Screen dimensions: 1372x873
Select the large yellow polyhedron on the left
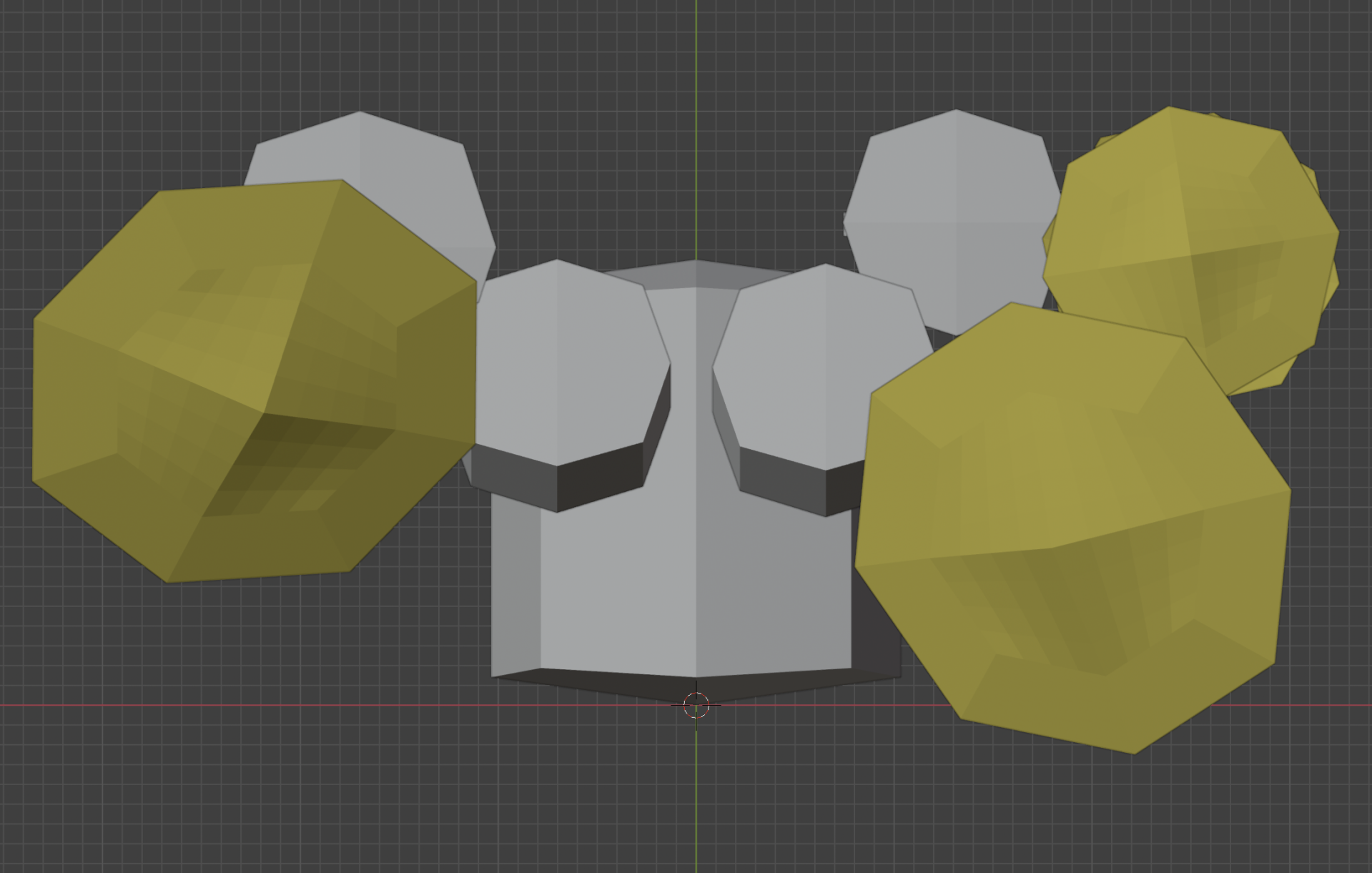tap(254, 381)
